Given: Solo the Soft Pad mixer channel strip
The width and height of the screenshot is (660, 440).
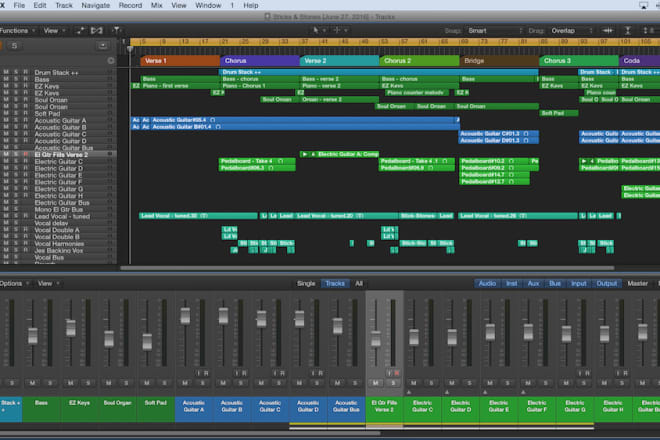Looking at the screenshot, I should point(164,383).
